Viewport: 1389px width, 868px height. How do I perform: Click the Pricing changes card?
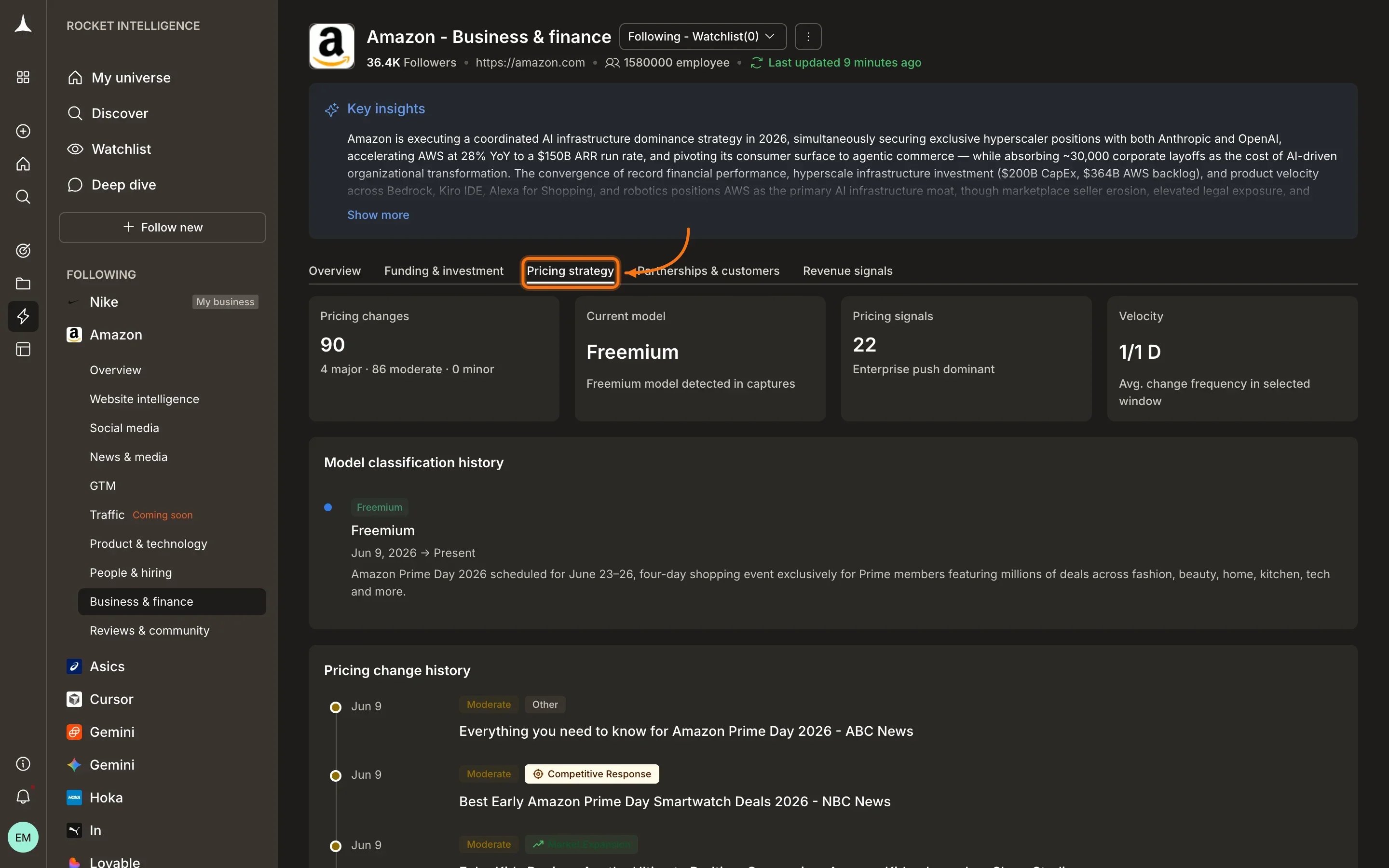click(434, 359)
